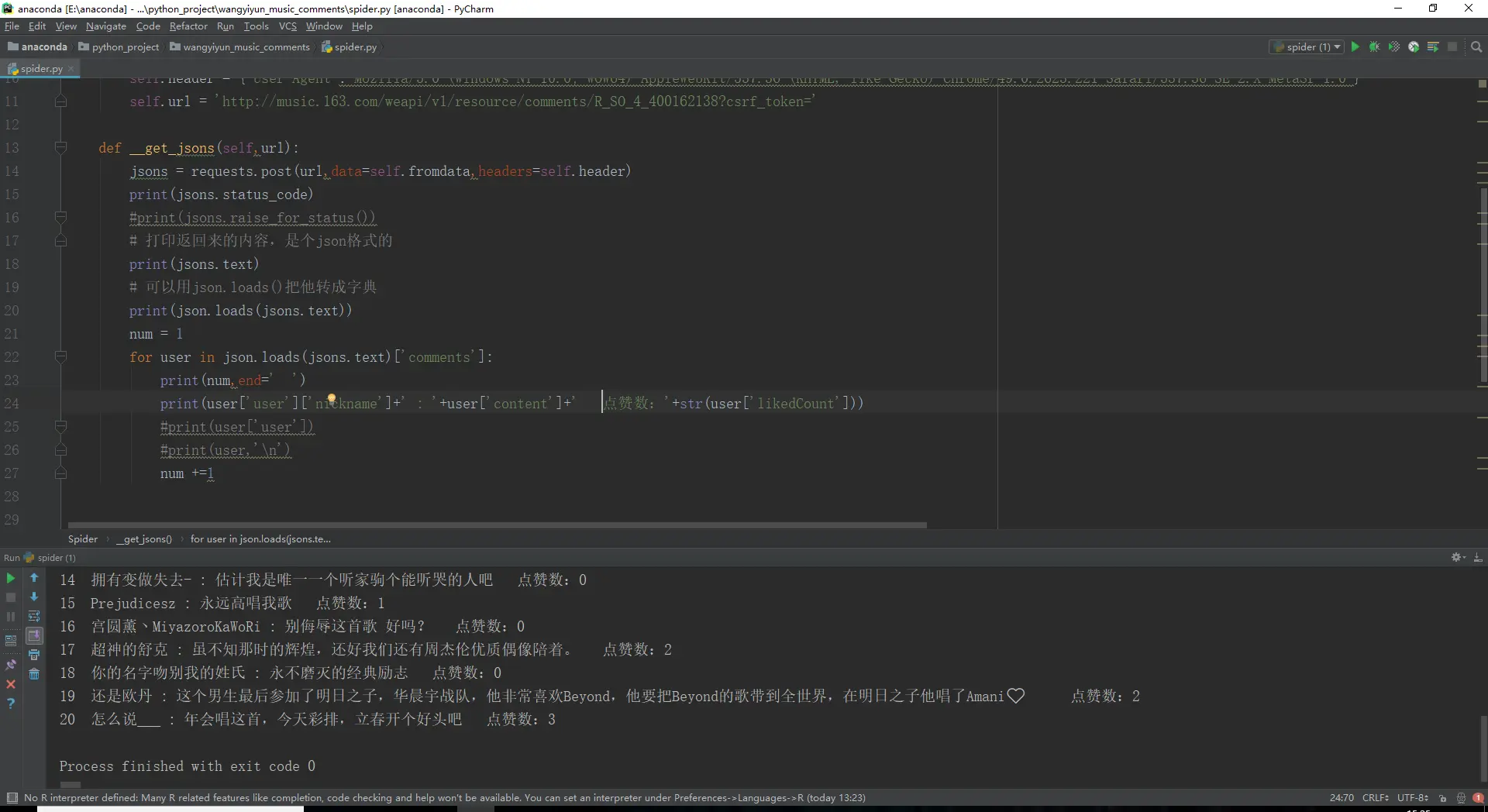The image size is (1488, 812).
Task: Click the Hector inspector icon in the status bar
Action: [1461, 798]
